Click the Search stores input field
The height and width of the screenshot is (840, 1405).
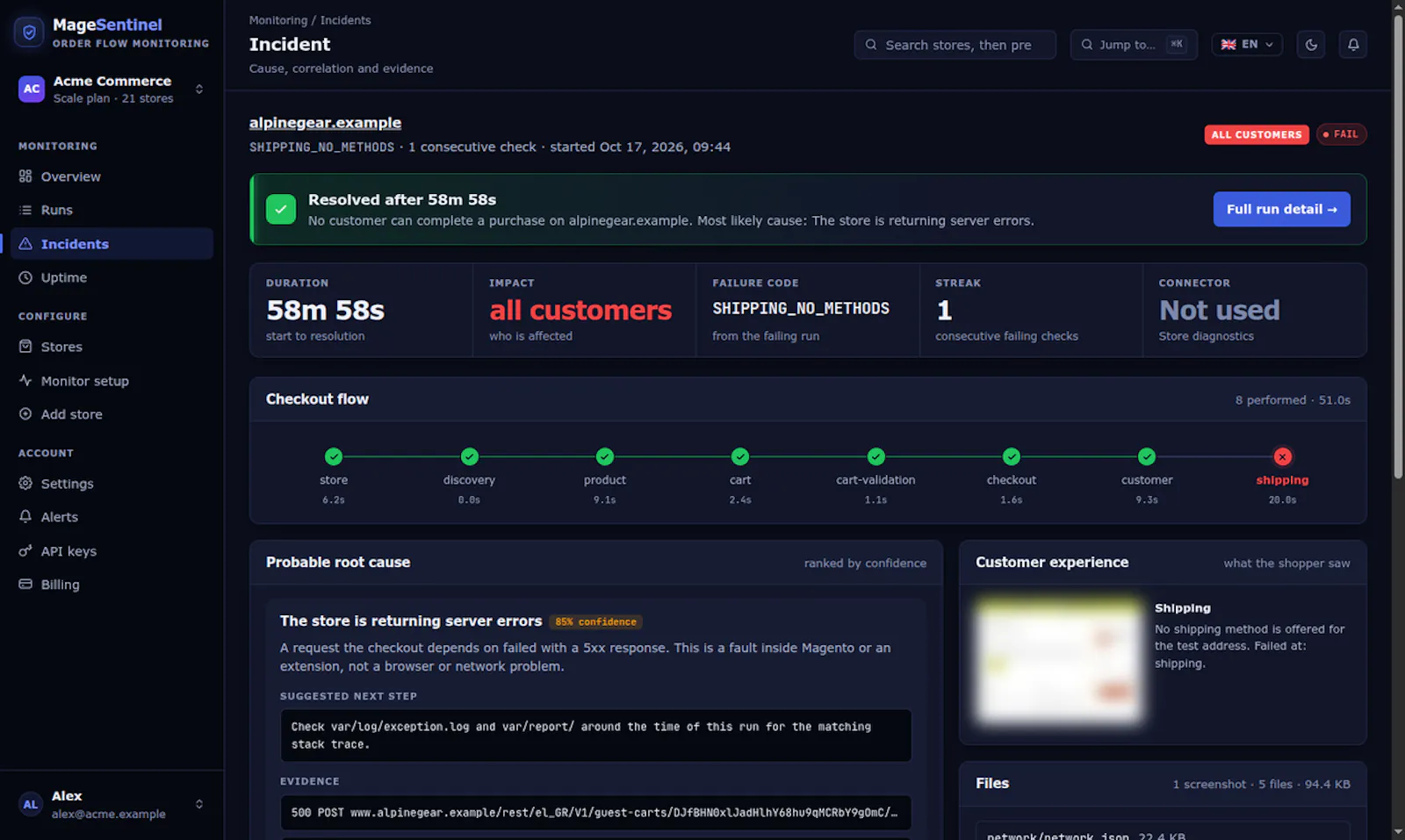[955, 45]
